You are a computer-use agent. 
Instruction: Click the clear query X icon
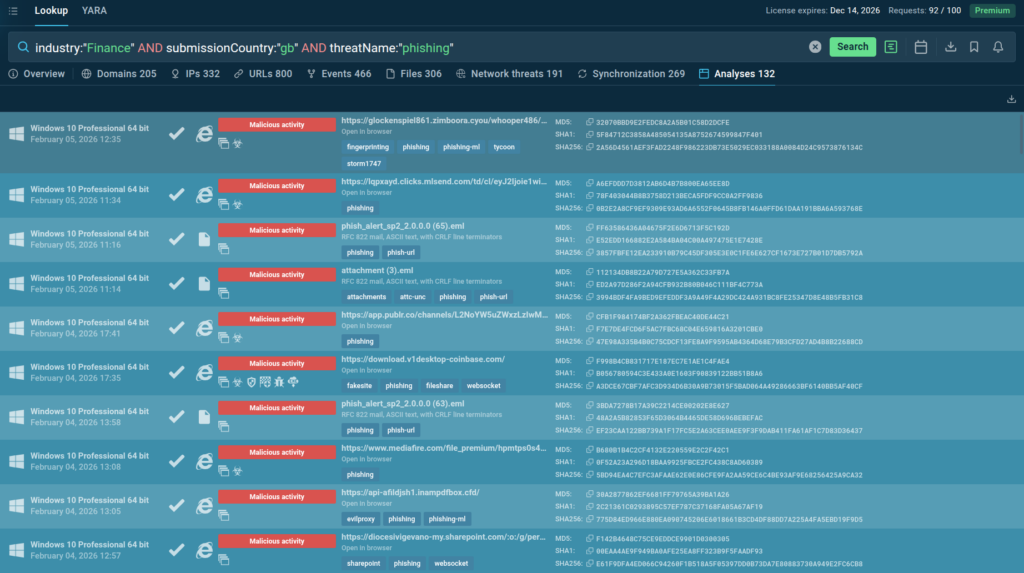tap(815, 47)
